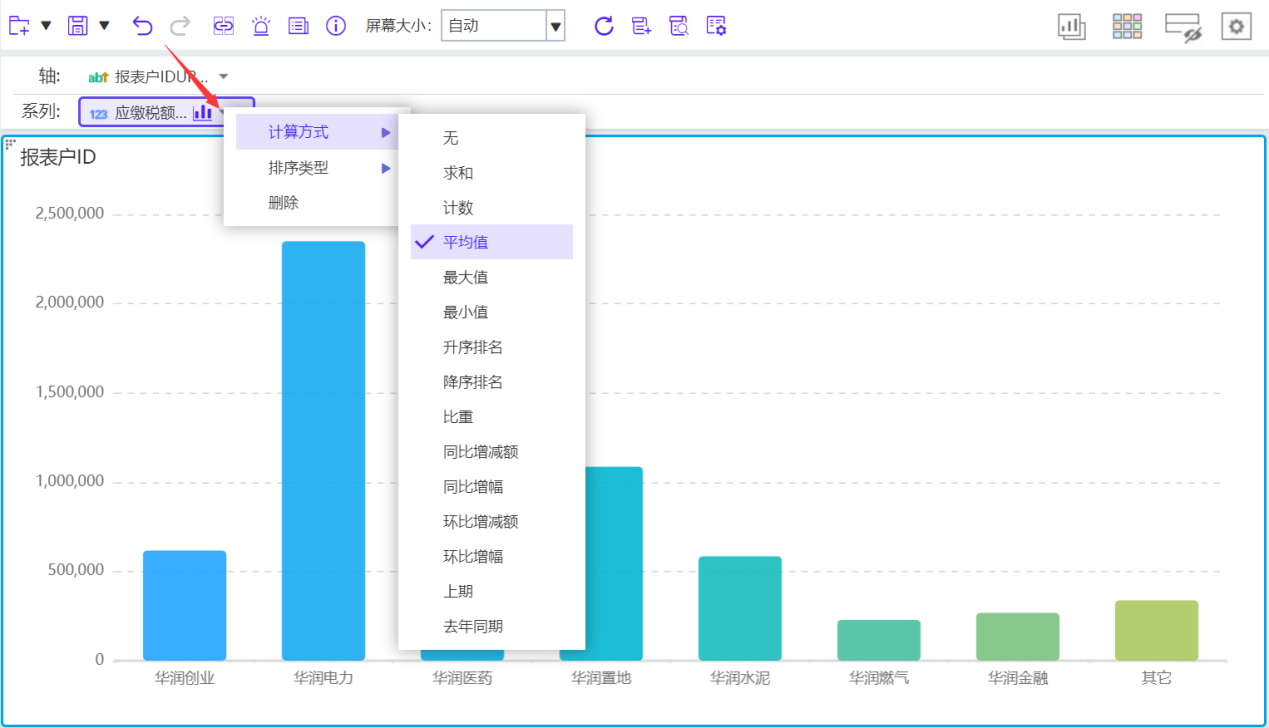Viewport: 1269px width, 728px height.
Task: Open the settings gear icon at top right
Action: click(x=1237, y=26)
